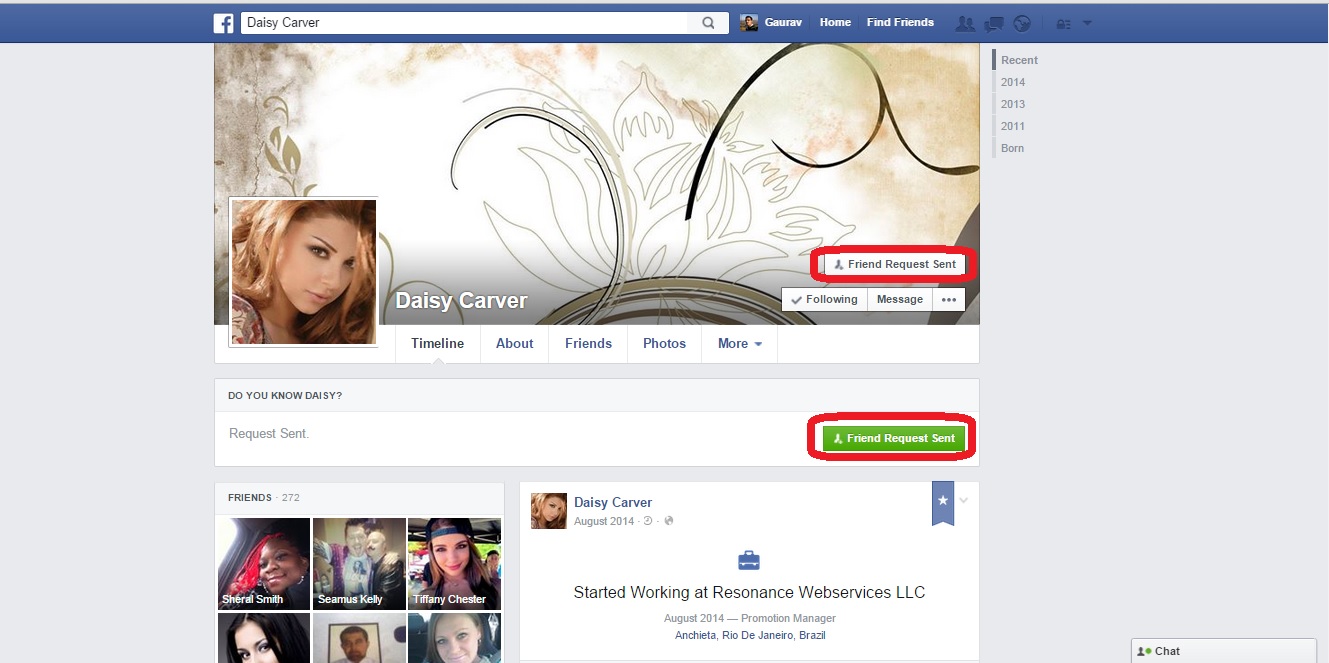
Task: Open Daisy Carver's large profile picture
Action: (304, 272)
